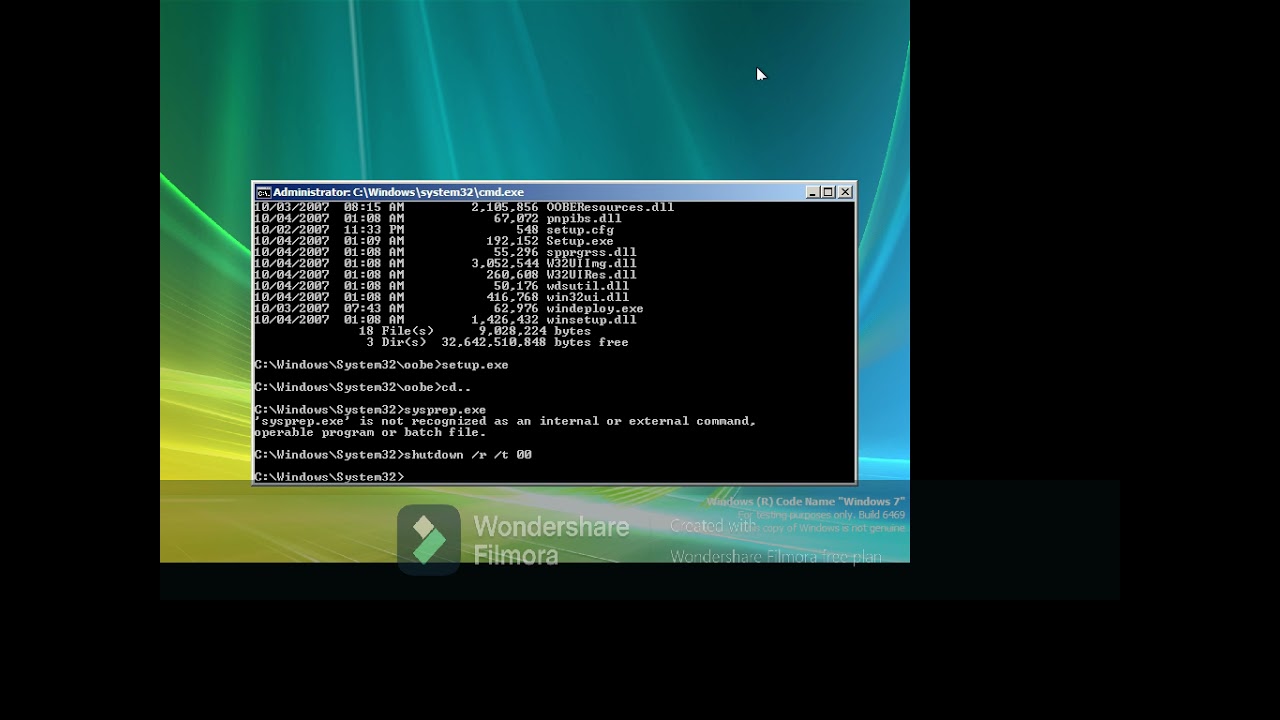Screen dimensions: 1280x720
Task: Select the W32UIImg.dll file name
Action: coord(591,264)
